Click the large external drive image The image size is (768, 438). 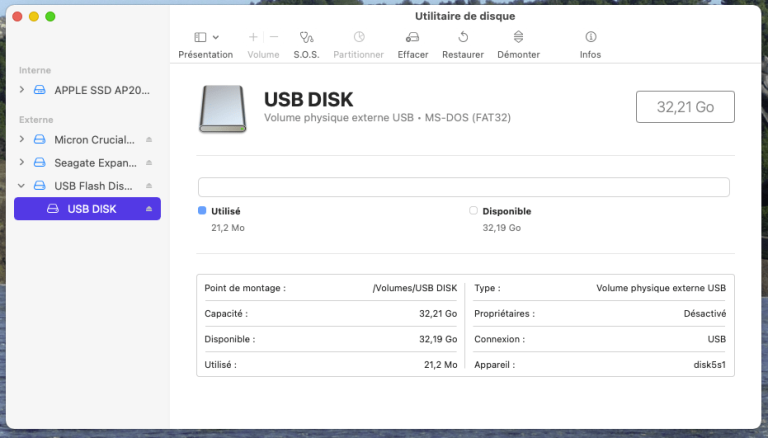click(x=222, y=109)
